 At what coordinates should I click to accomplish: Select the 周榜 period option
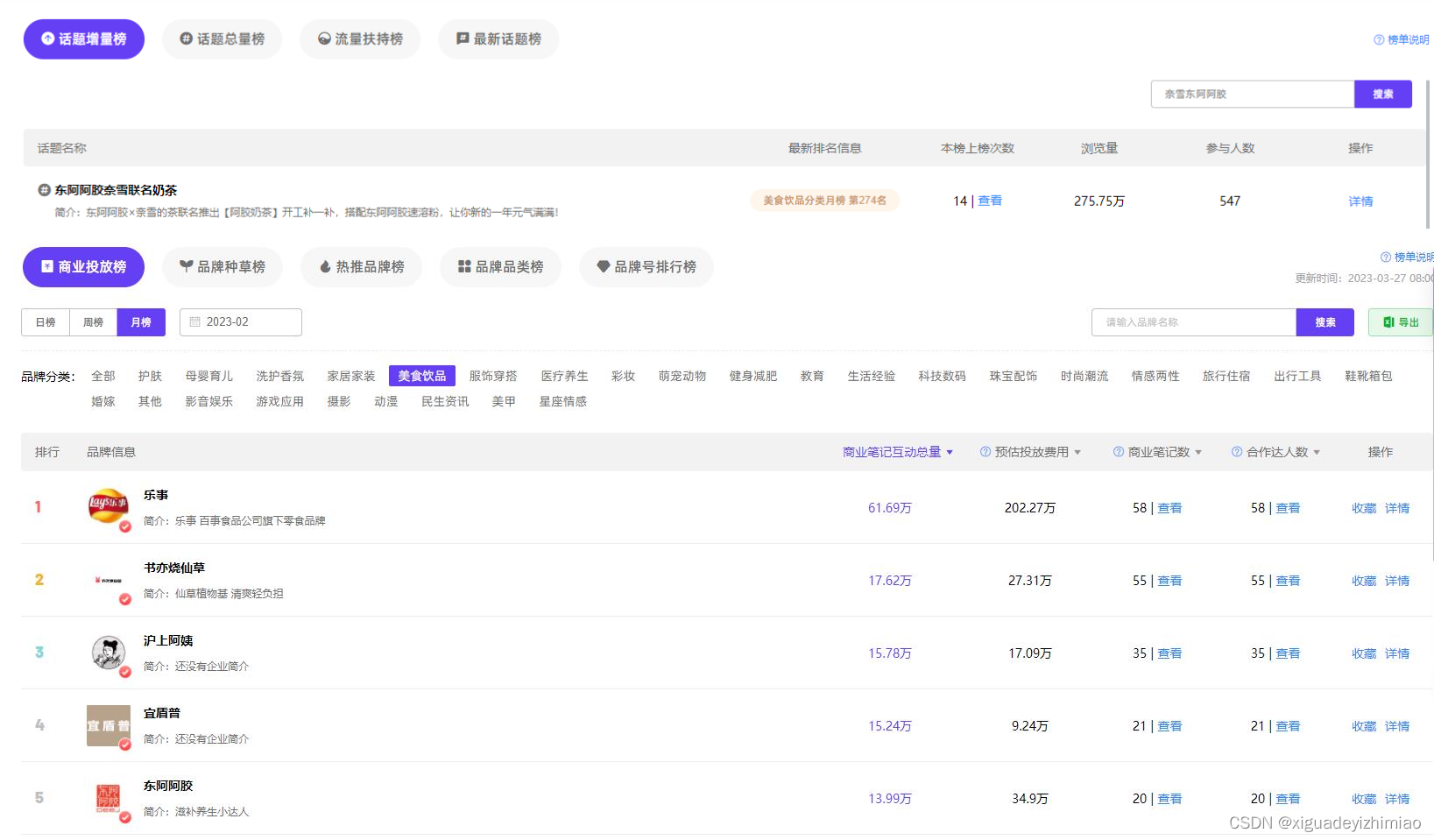click(93, 322)
